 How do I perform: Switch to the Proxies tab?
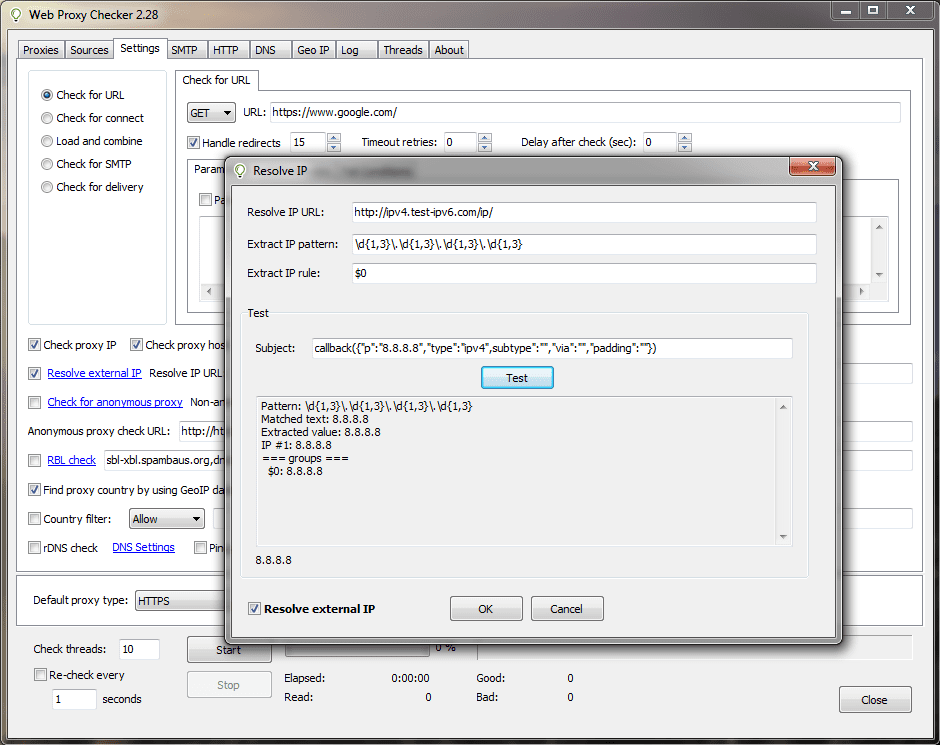(x=41, y=50)
